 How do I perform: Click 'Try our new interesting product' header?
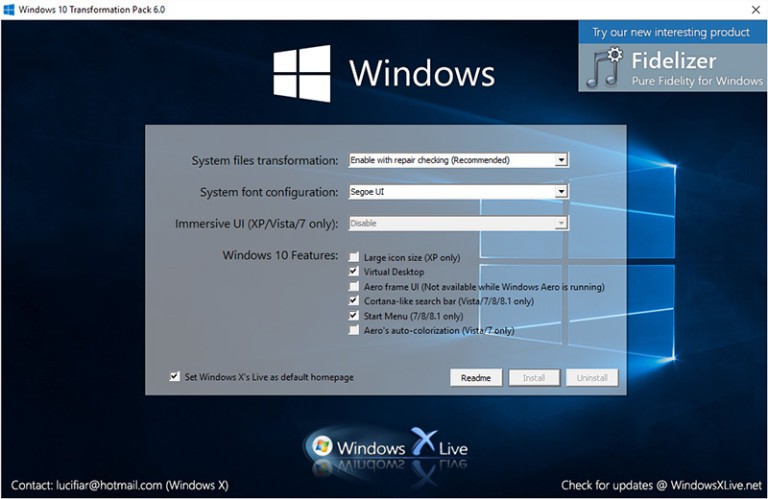671,32
